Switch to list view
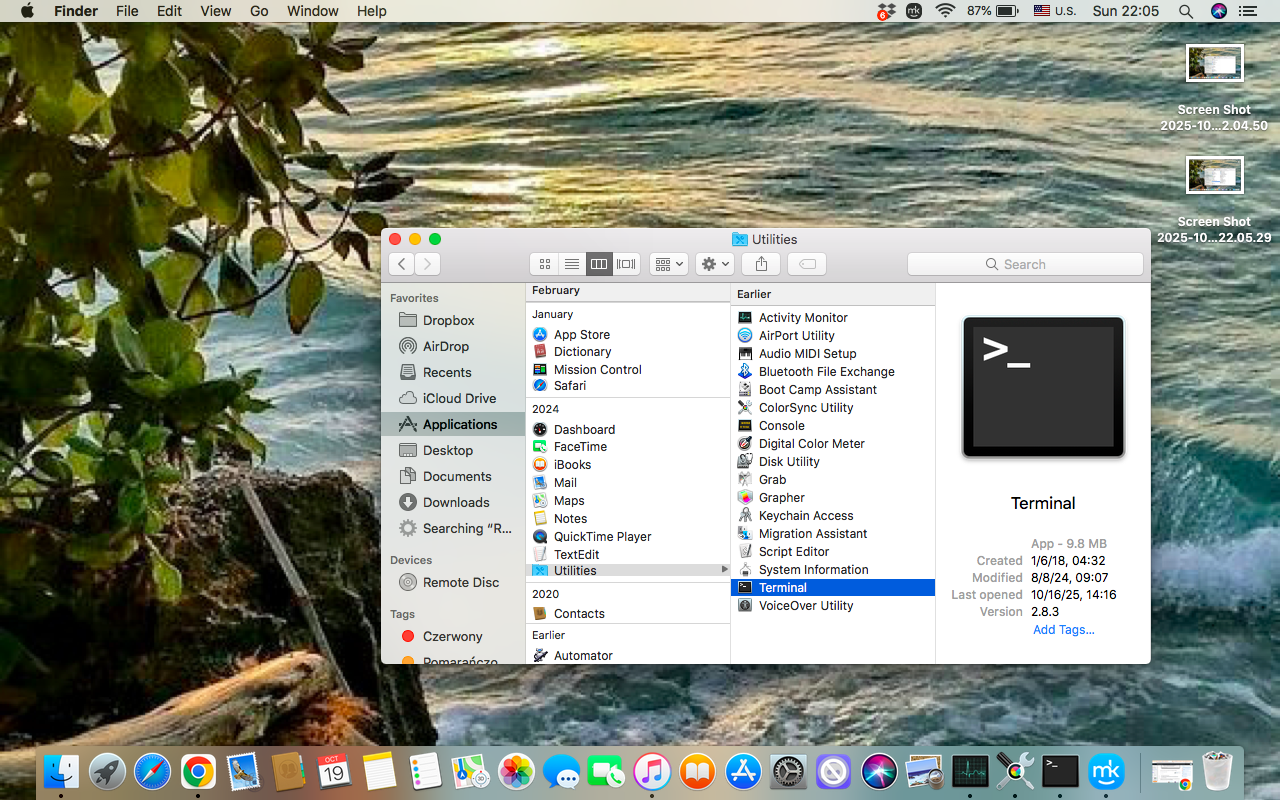The width and height of the screenshot is (1280, 800). (x=571, y=263)
